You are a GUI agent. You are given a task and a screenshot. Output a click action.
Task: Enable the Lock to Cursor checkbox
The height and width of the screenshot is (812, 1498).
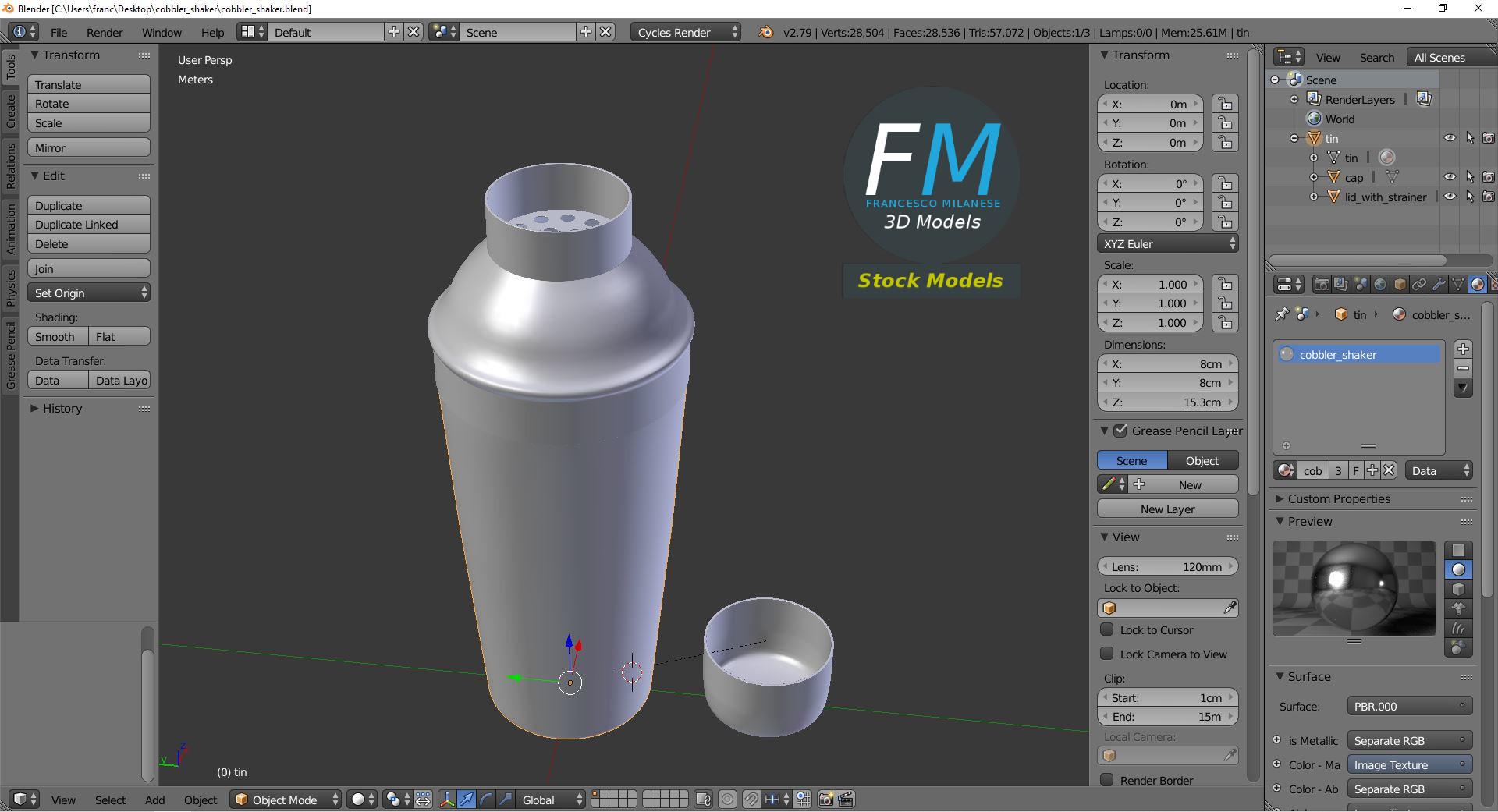[x=1106, y=629]
